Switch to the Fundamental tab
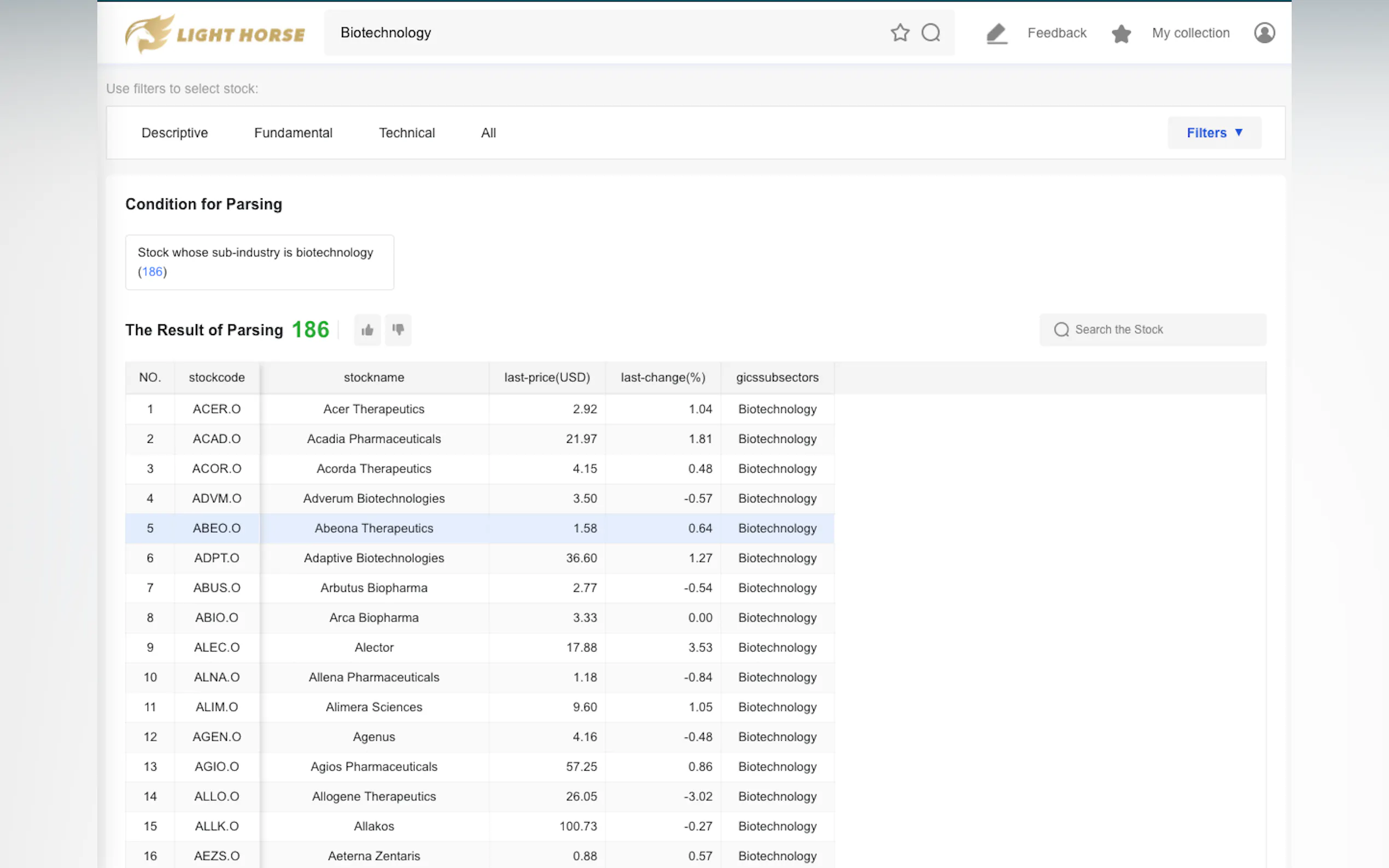The height and width of the screenshot is (868, 1389). coord(293,133)
